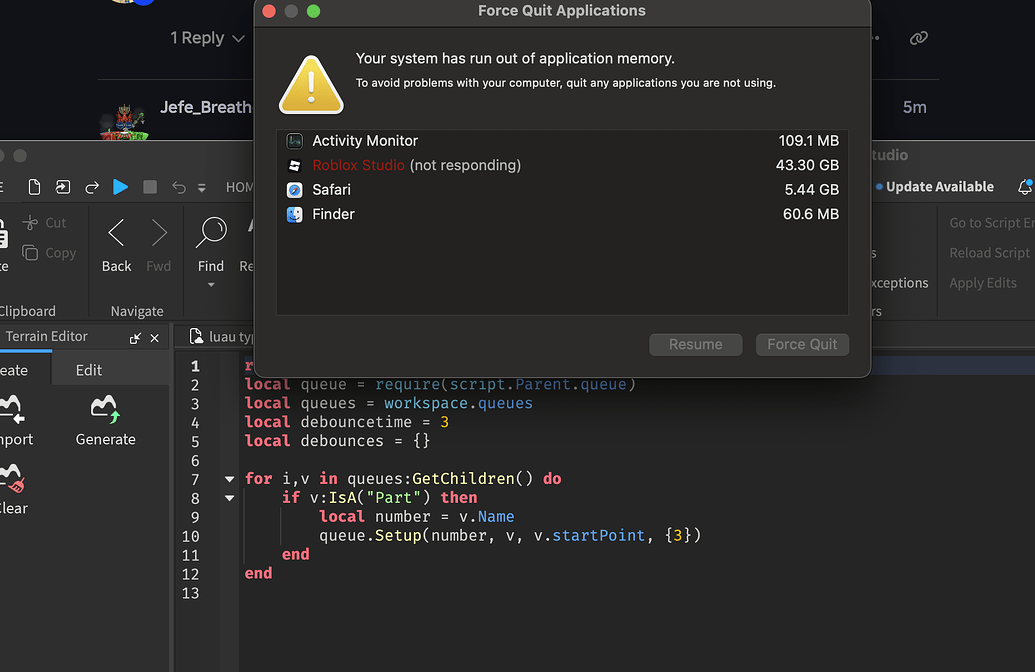Click the Force Quit button

(x=802, y=345)
